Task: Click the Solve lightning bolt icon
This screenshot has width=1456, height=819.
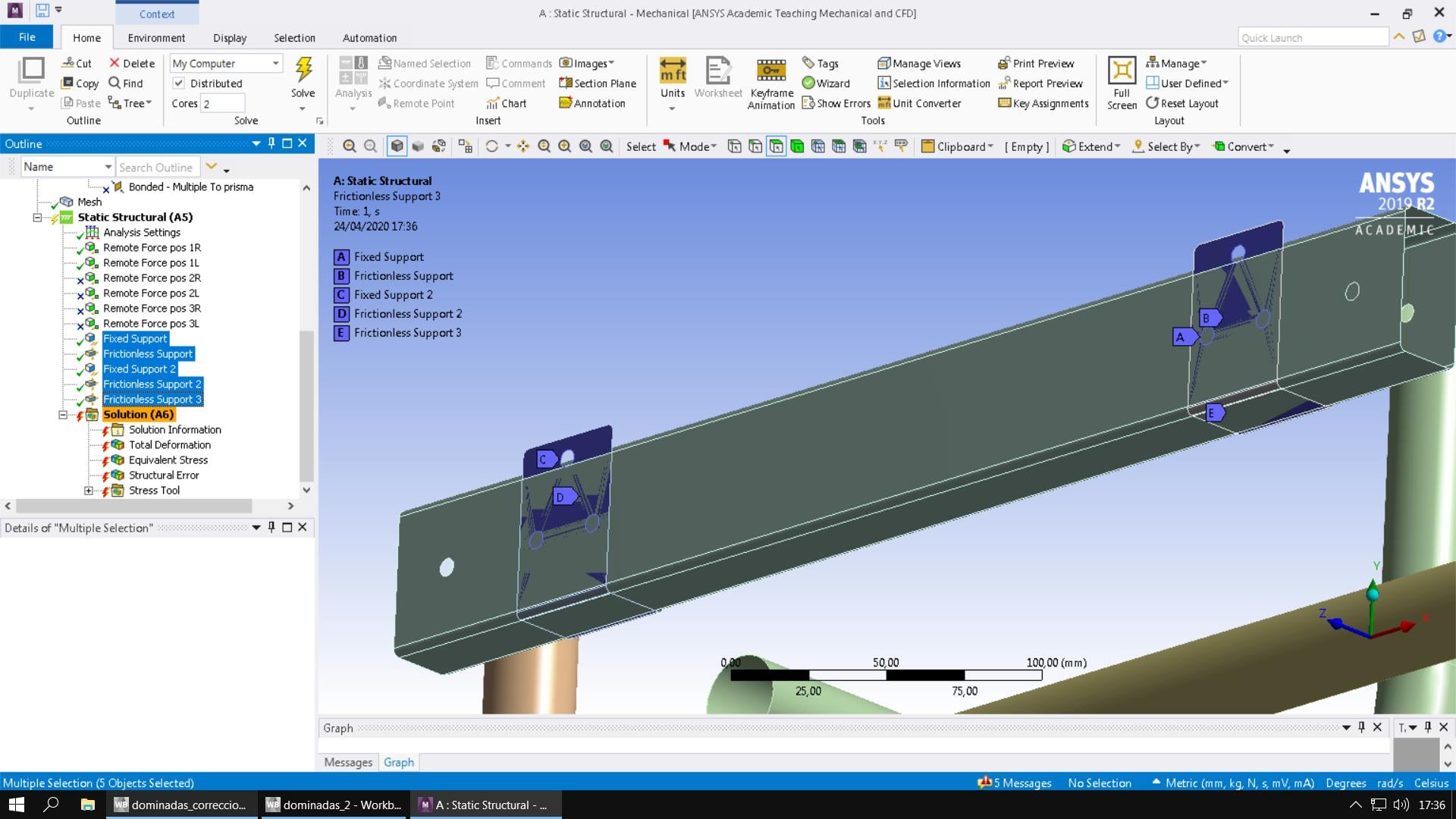Action: pyautogui.click(x=303, y=71)
